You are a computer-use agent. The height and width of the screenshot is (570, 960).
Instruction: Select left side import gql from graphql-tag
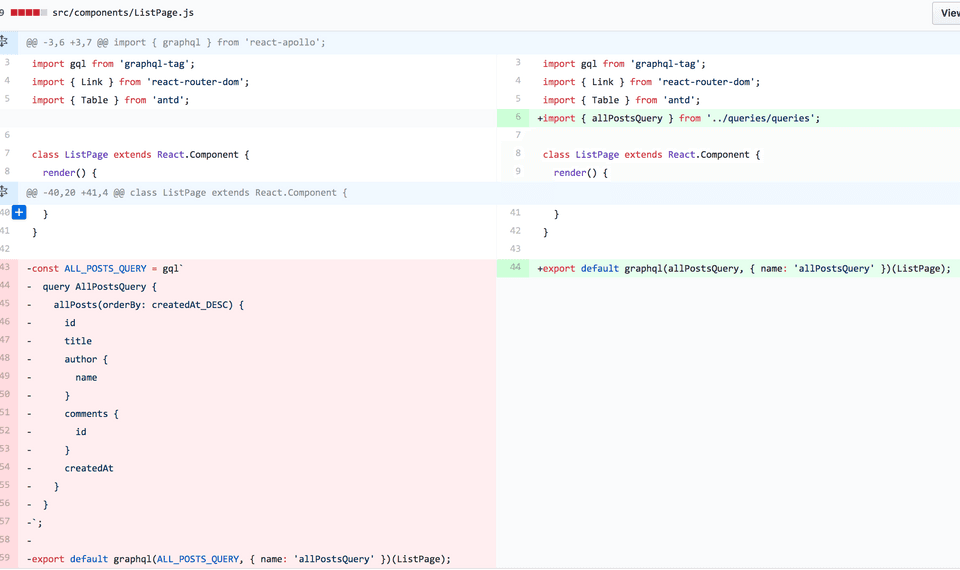point(113,64)
